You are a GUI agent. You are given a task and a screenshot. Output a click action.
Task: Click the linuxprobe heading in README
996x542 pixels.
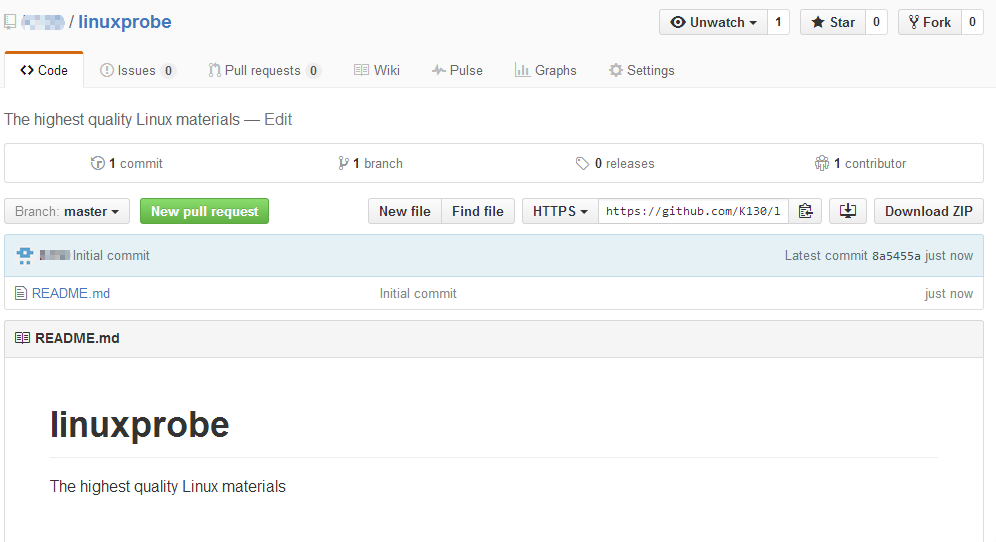click(139, 424)
